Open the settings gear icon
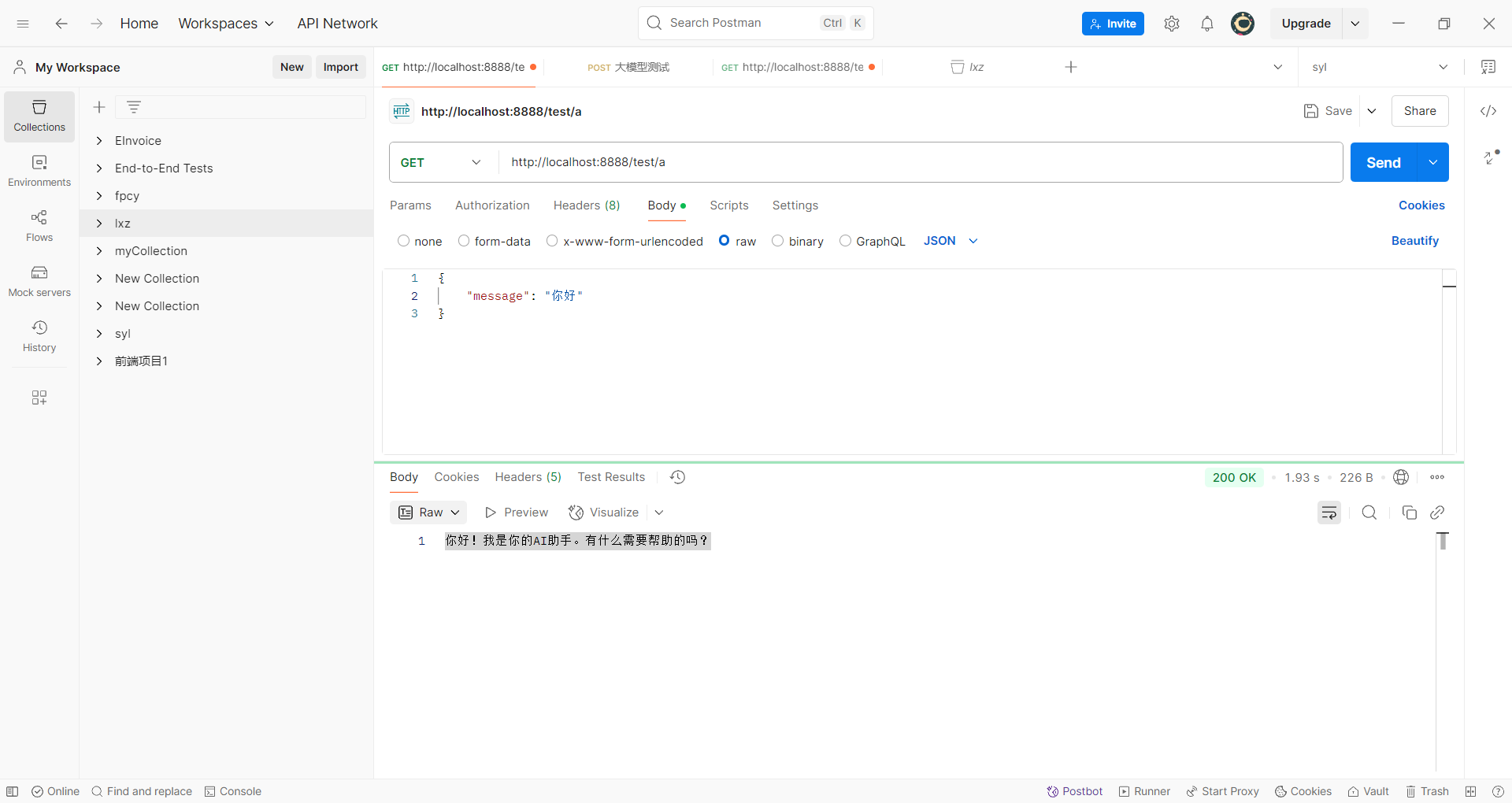Image resolution: width=1512 pixels, height=803 pixels. point(1172,24)
